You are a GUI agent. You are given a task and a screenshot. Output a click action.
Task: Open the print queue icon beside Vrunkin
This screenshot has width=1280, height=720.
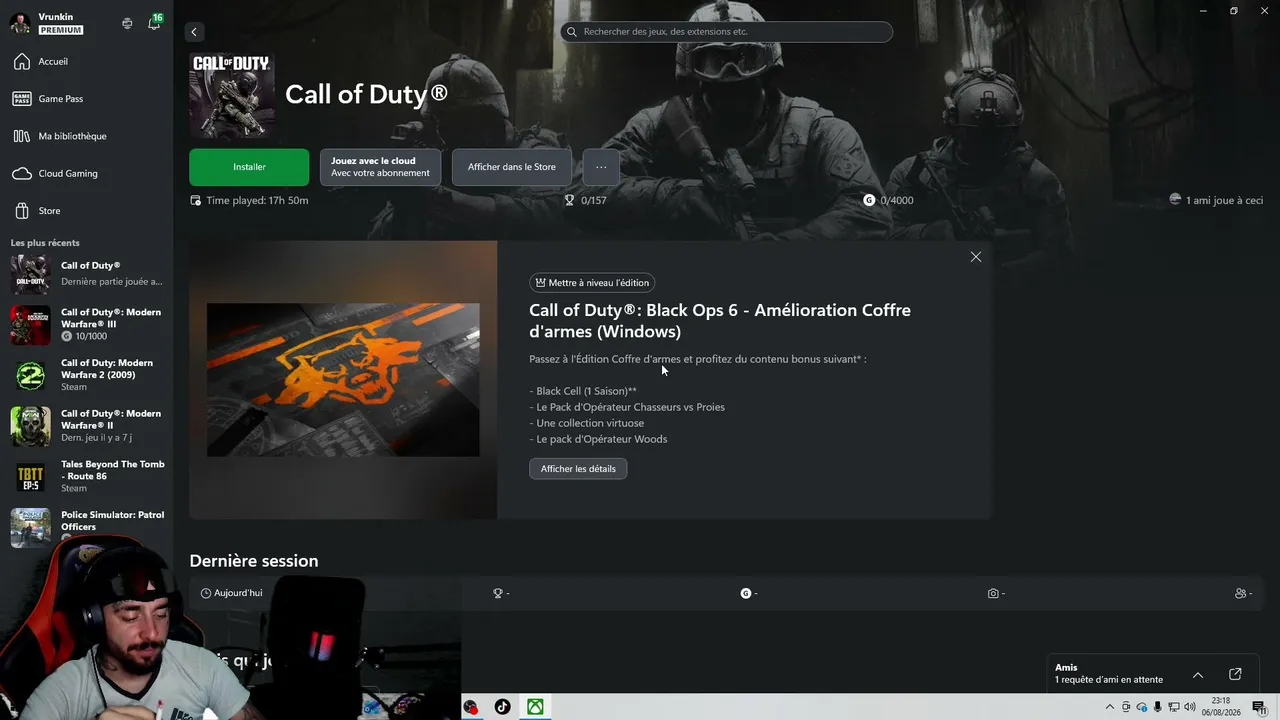click(127, 23)
